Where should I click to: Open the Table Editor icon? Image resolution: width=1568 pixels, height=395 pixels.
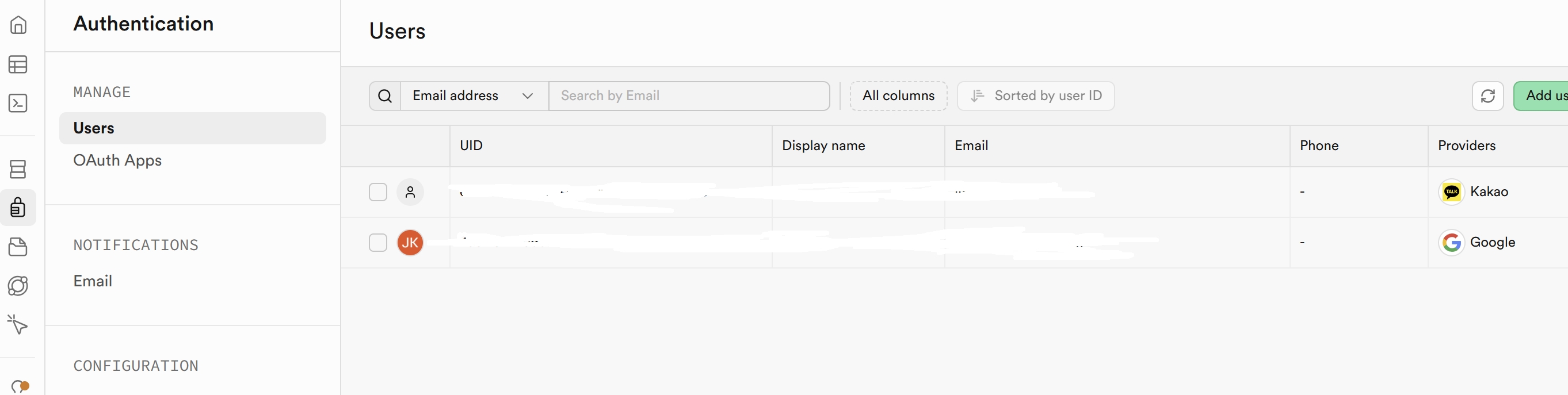coord(18,64)
